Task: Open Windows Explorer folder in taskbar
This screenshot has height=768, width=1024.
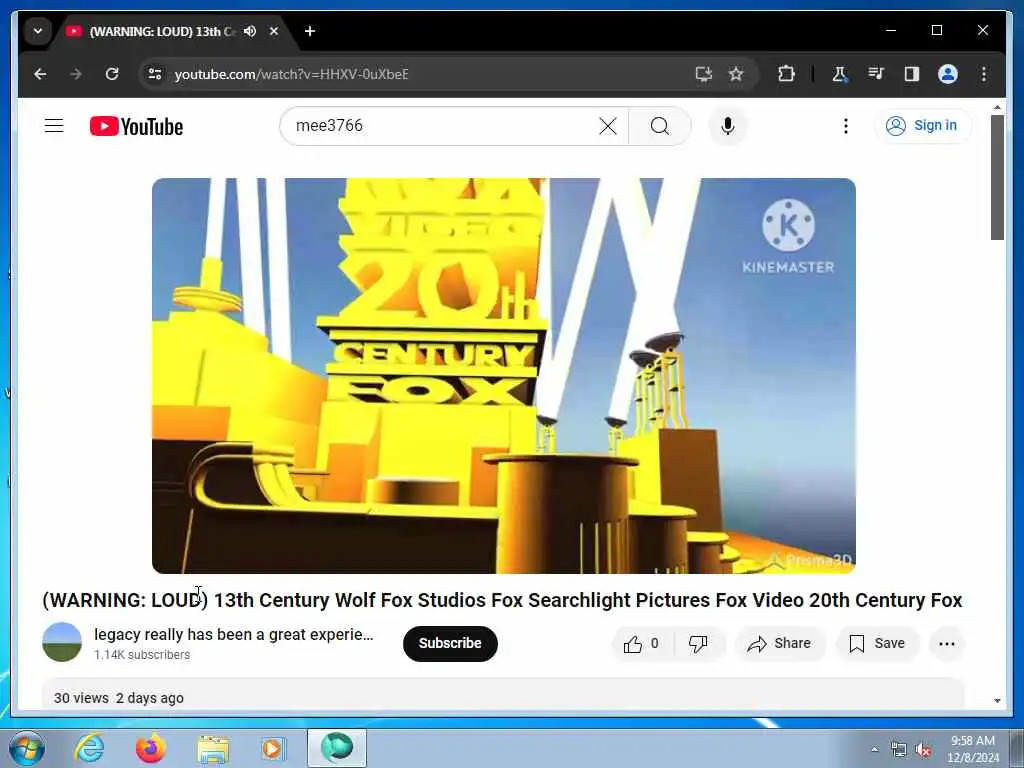Action: [x=213, y=750]
